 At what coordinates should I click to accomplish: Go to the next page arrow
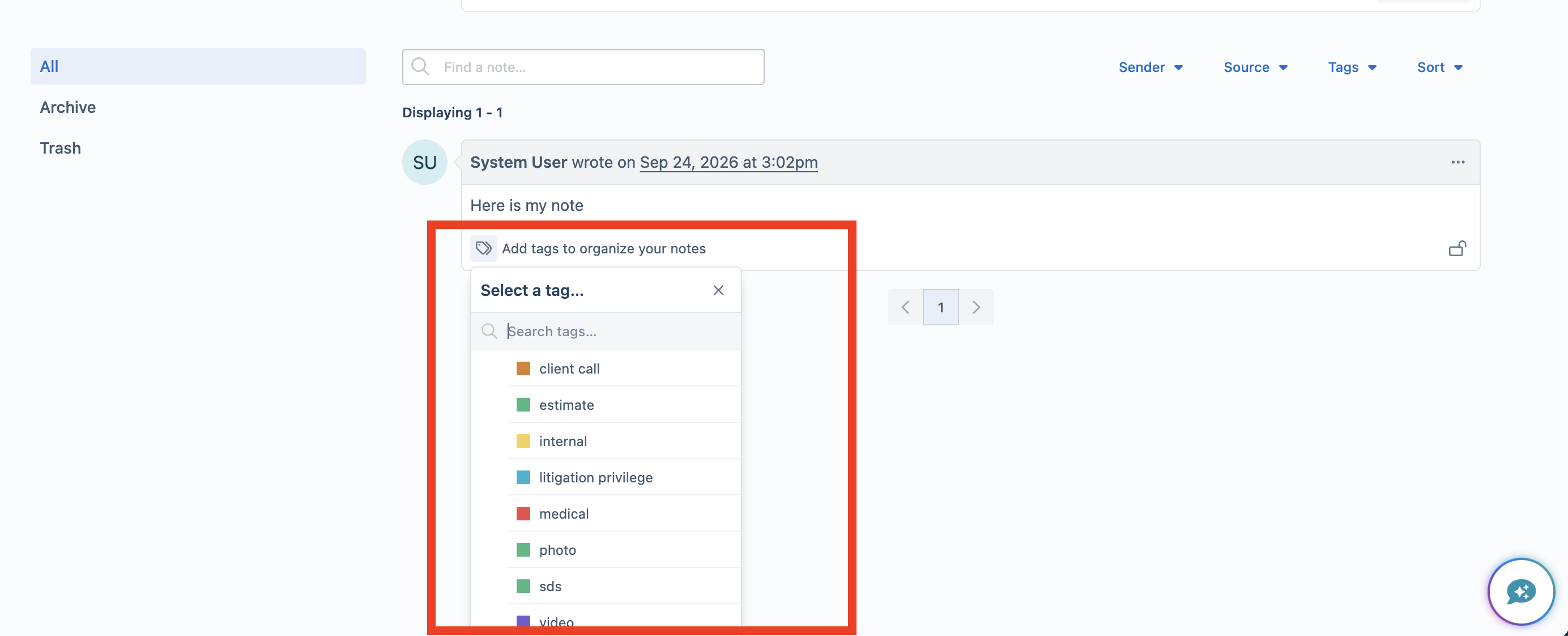pos(977,307)
